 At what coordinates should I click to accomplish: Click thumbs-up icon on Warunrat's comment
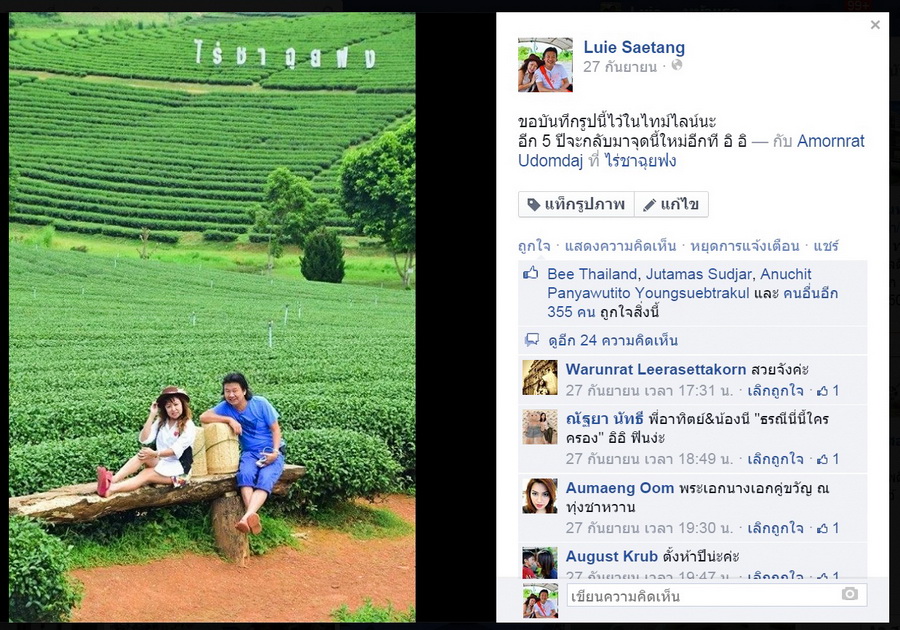click(823, 391)
